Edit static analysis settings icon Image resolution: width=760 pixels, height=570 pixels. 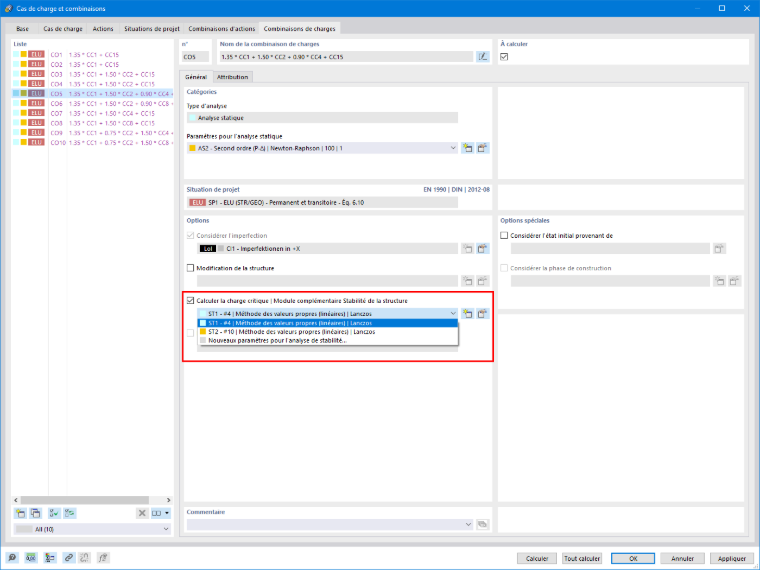point(482,148)
